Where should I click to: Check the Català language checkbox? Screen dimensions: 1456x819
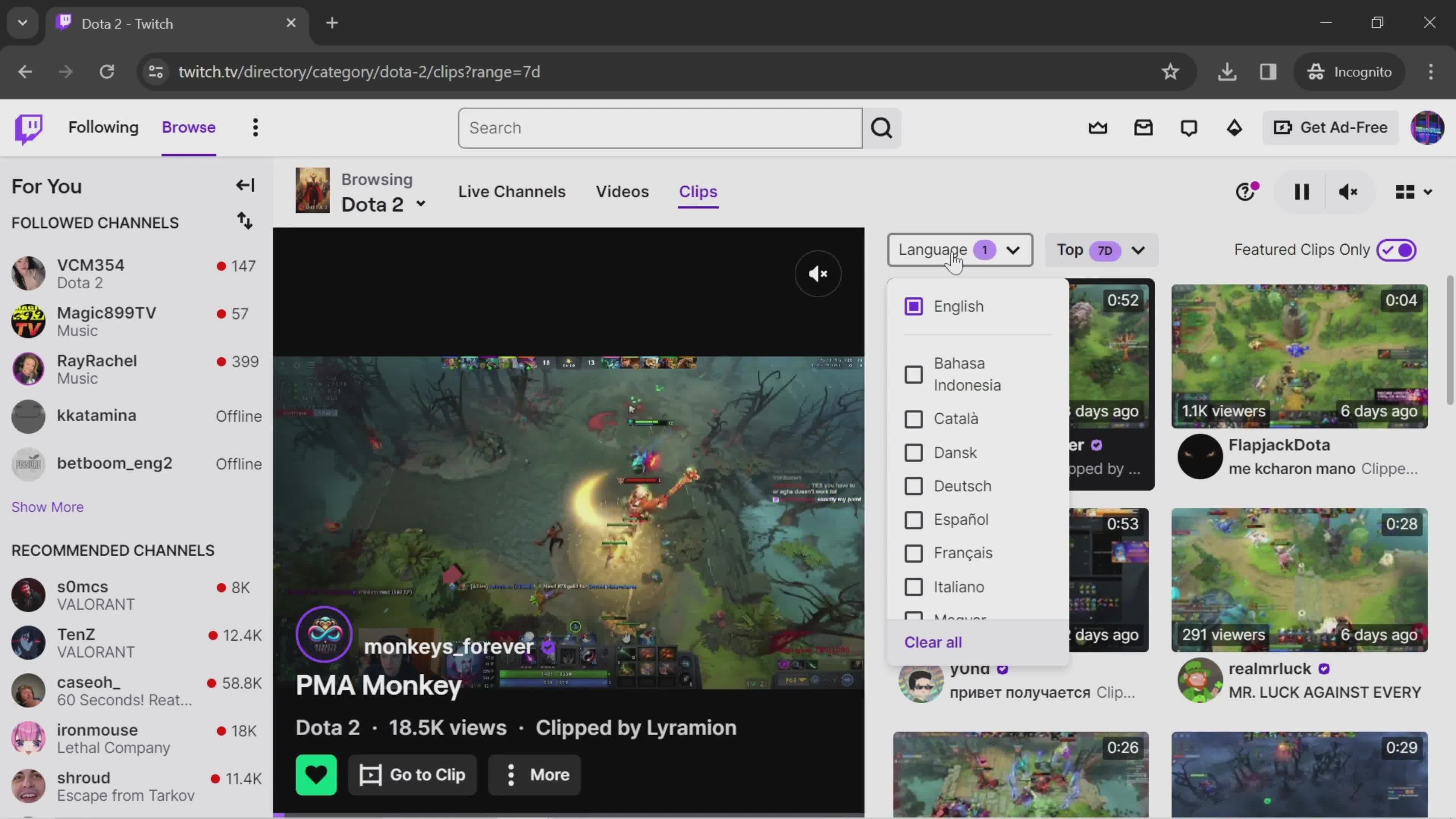click(x=913, y=419)
